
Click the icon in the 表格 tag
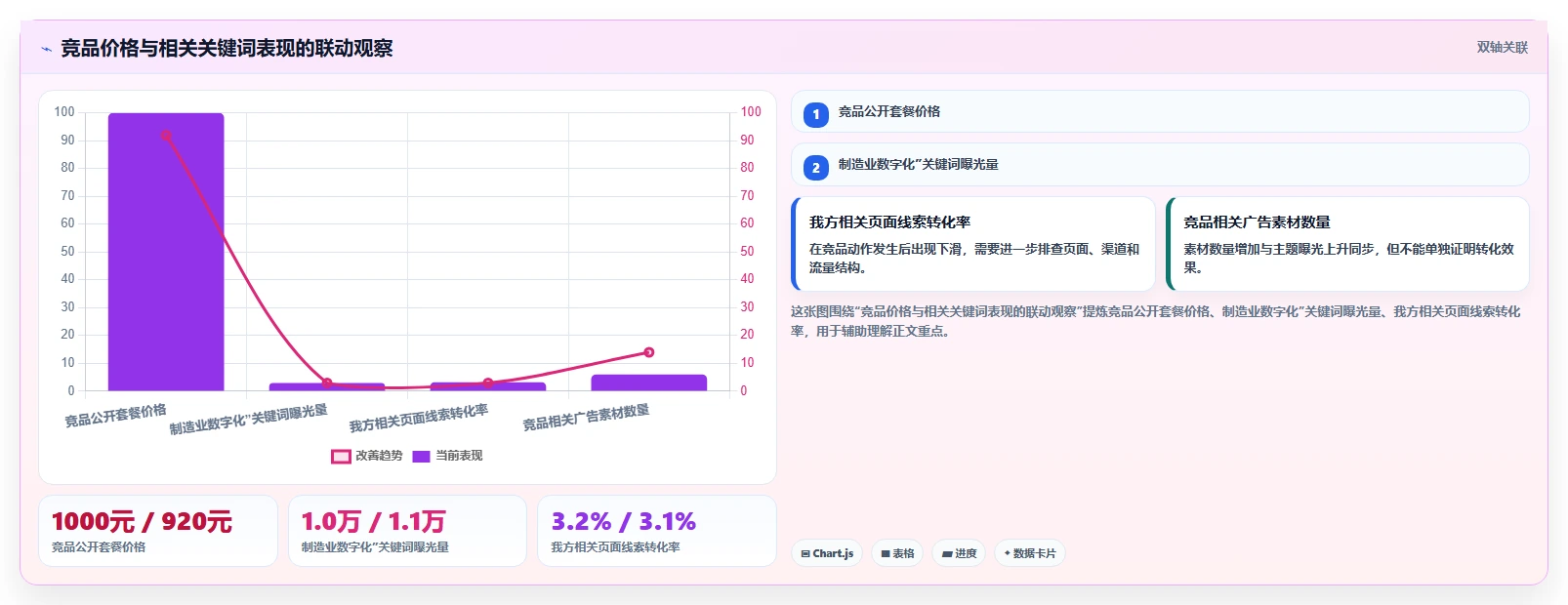[886, 553]
